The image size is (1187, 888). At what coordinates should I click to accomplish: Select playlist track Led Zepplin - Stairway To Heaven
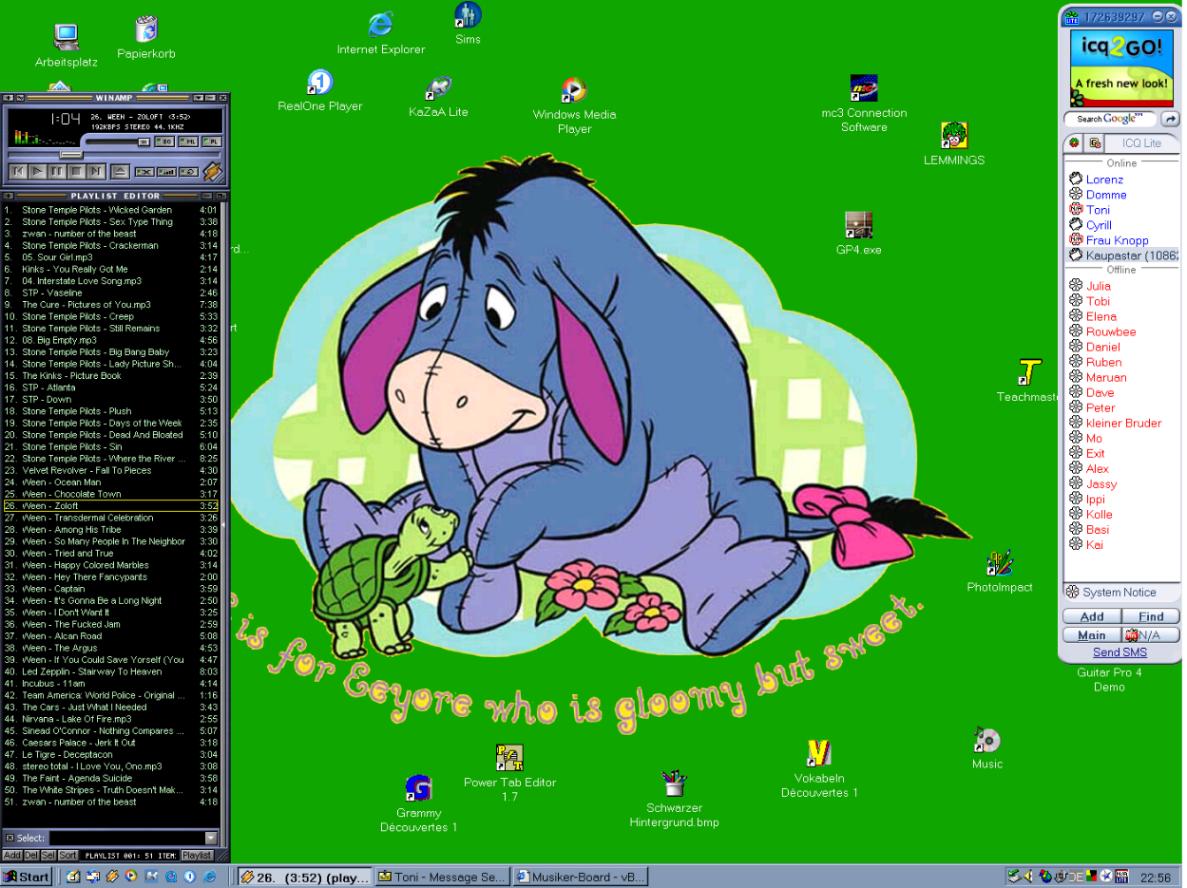pos(111,671)
